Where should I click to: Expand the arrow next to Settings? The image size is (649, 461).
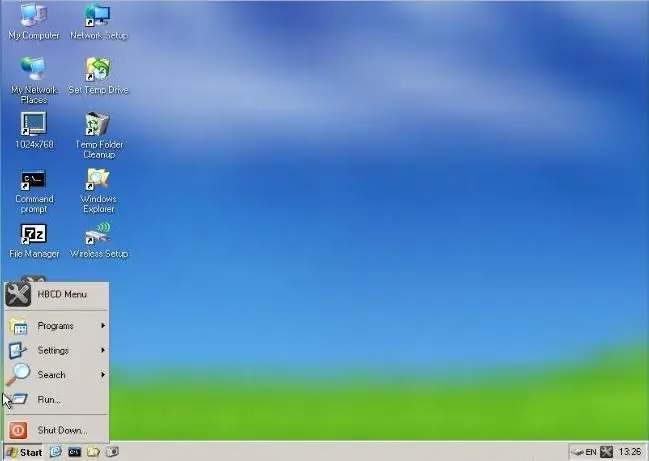[x=103, y=350]
